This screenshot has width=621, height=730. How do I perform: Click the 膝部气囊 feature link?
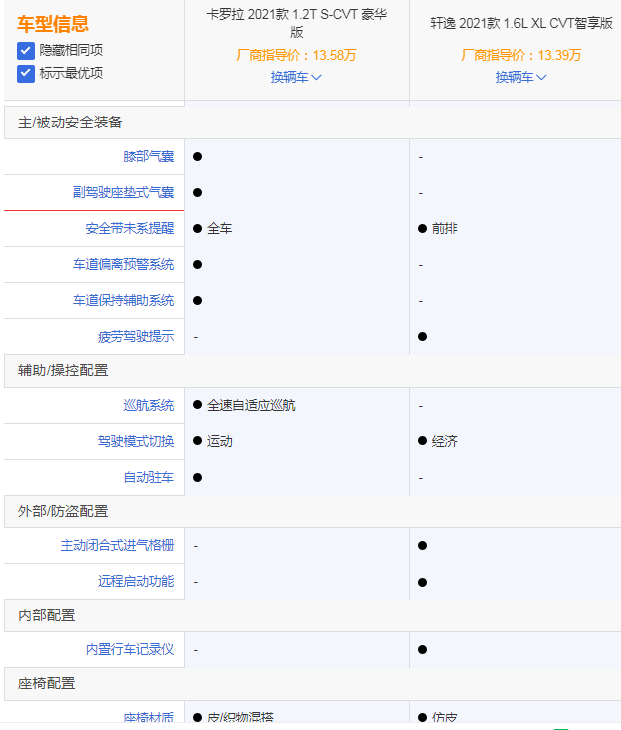pyautogui.click(x=148, y=156)
